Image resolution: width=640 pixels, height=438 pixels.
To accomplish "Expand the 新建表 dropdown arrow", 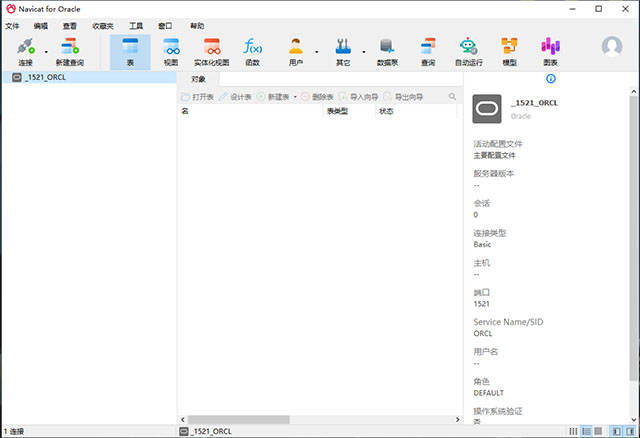I will coord(295,97).
